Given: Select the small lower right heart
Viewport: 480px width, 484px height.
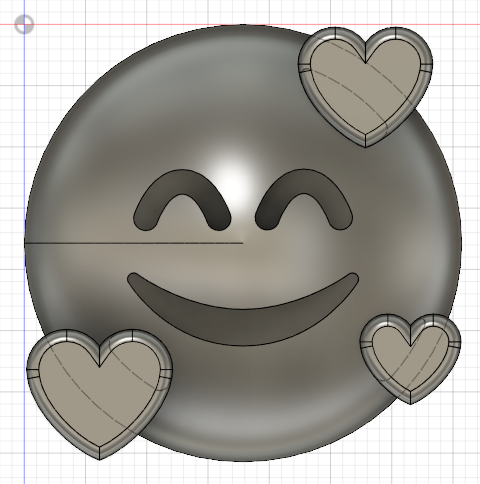Looking at the screenshot, I should (x=410, y=359).
